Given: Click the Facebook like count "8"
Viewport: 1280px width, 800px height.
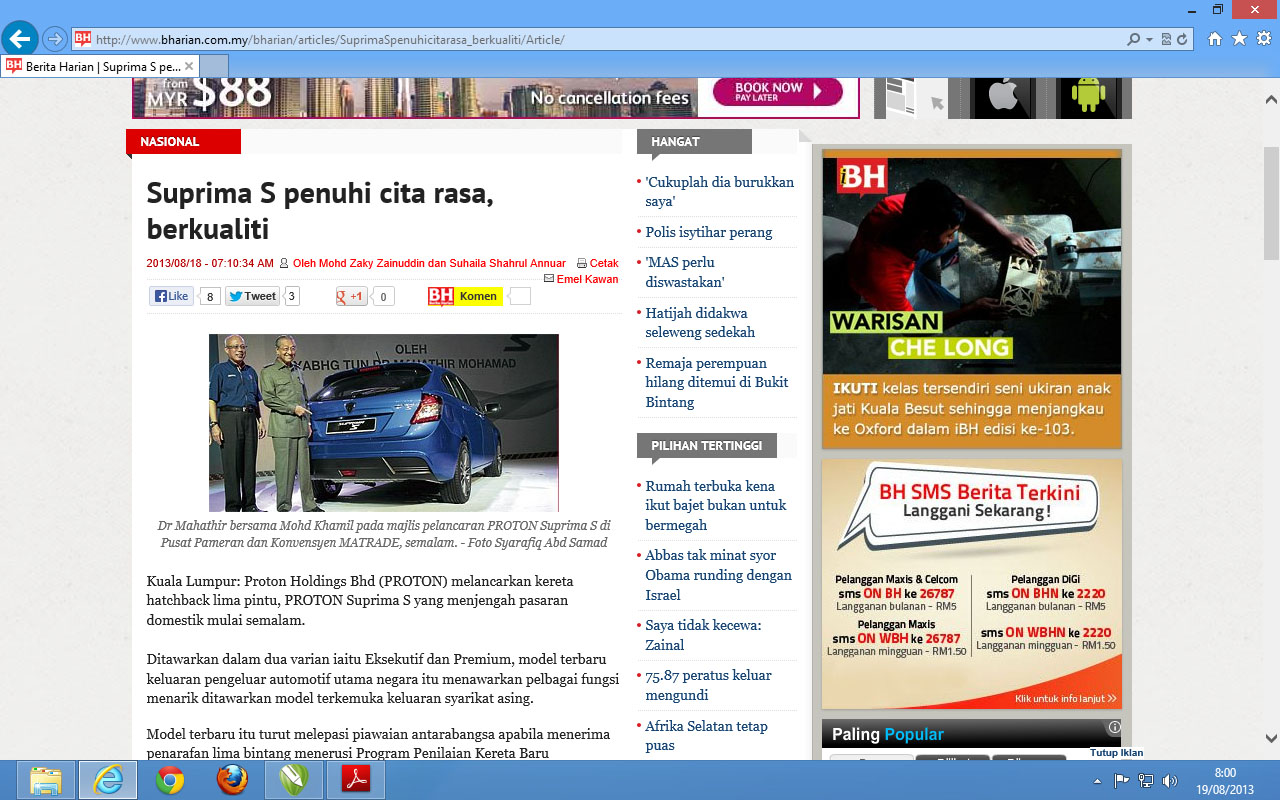Looking at the screenshot, I should click(209, 296).
